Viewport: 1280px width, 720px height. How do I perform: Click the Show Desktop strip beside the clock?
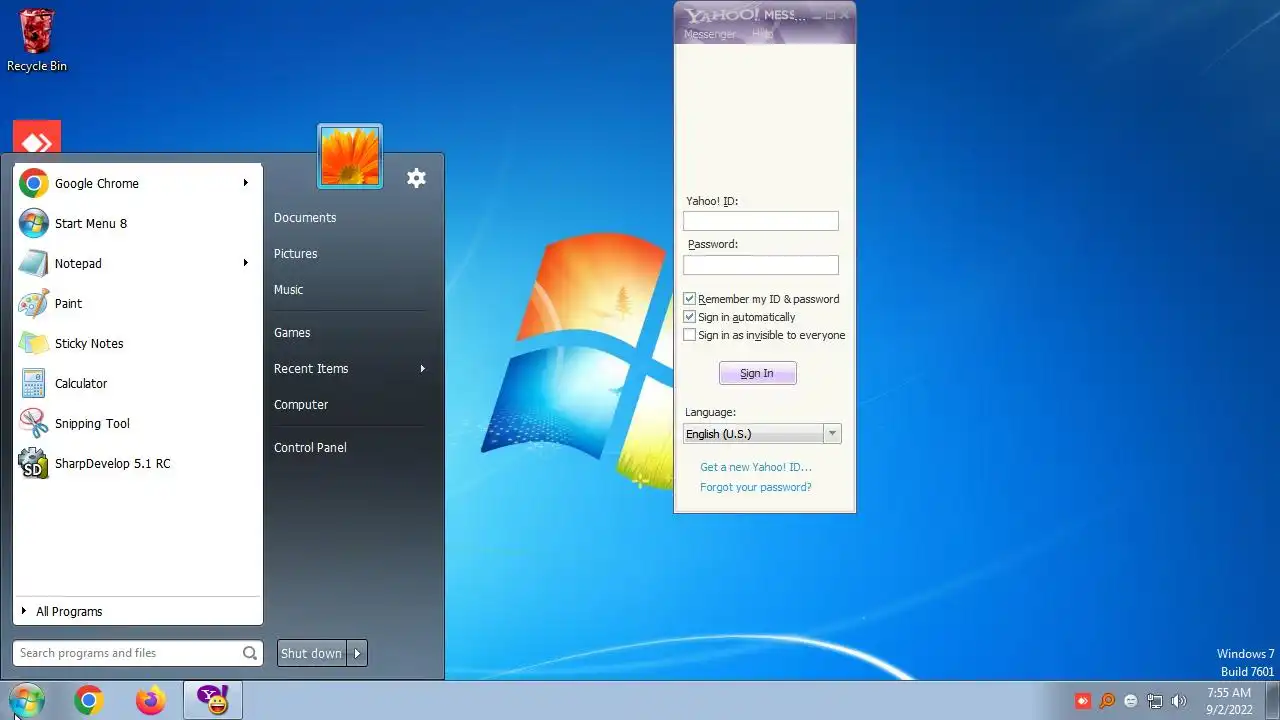(1272, 701)
